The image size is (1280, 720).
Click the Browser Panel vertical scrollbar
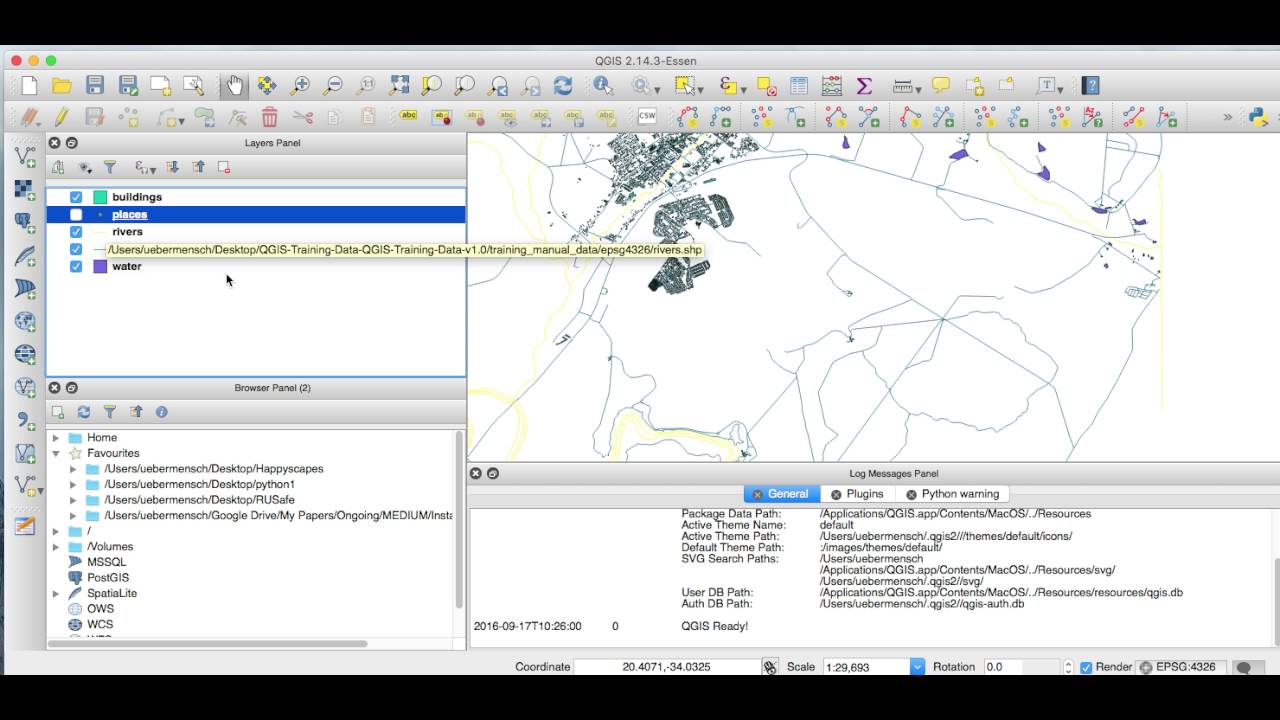[x=460, y=520]
